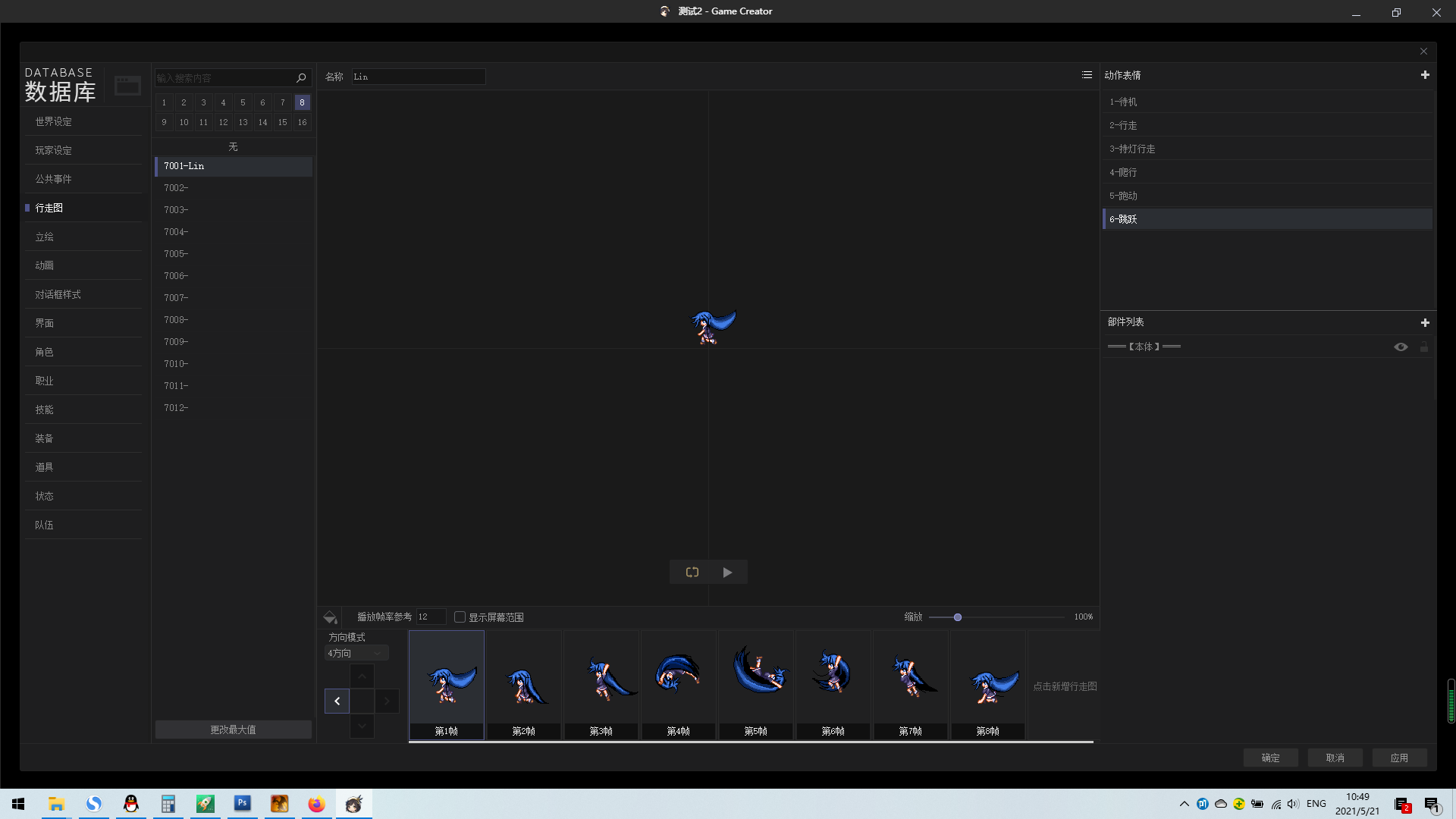Enable the show screen range checkbox

(x=460, y=617)
